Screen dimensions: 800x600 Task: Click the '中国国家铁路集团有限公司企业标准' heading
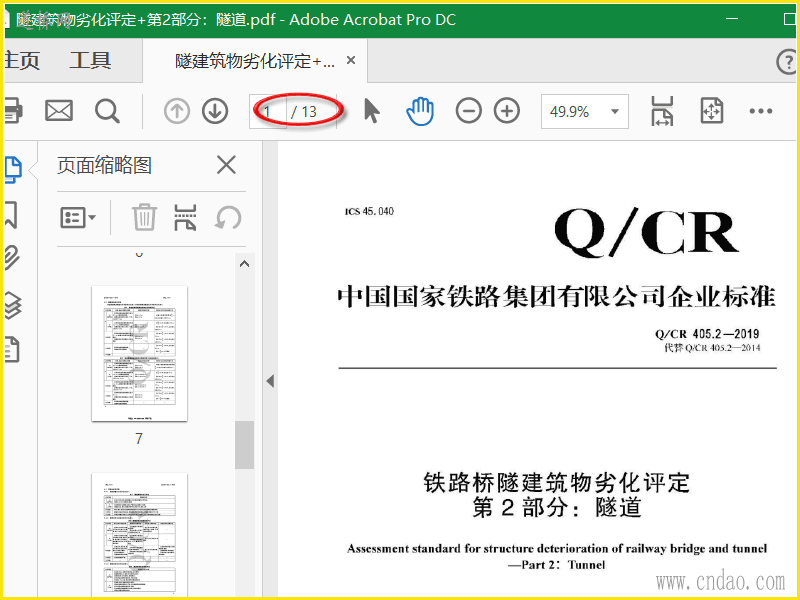[x=557, y=296]
